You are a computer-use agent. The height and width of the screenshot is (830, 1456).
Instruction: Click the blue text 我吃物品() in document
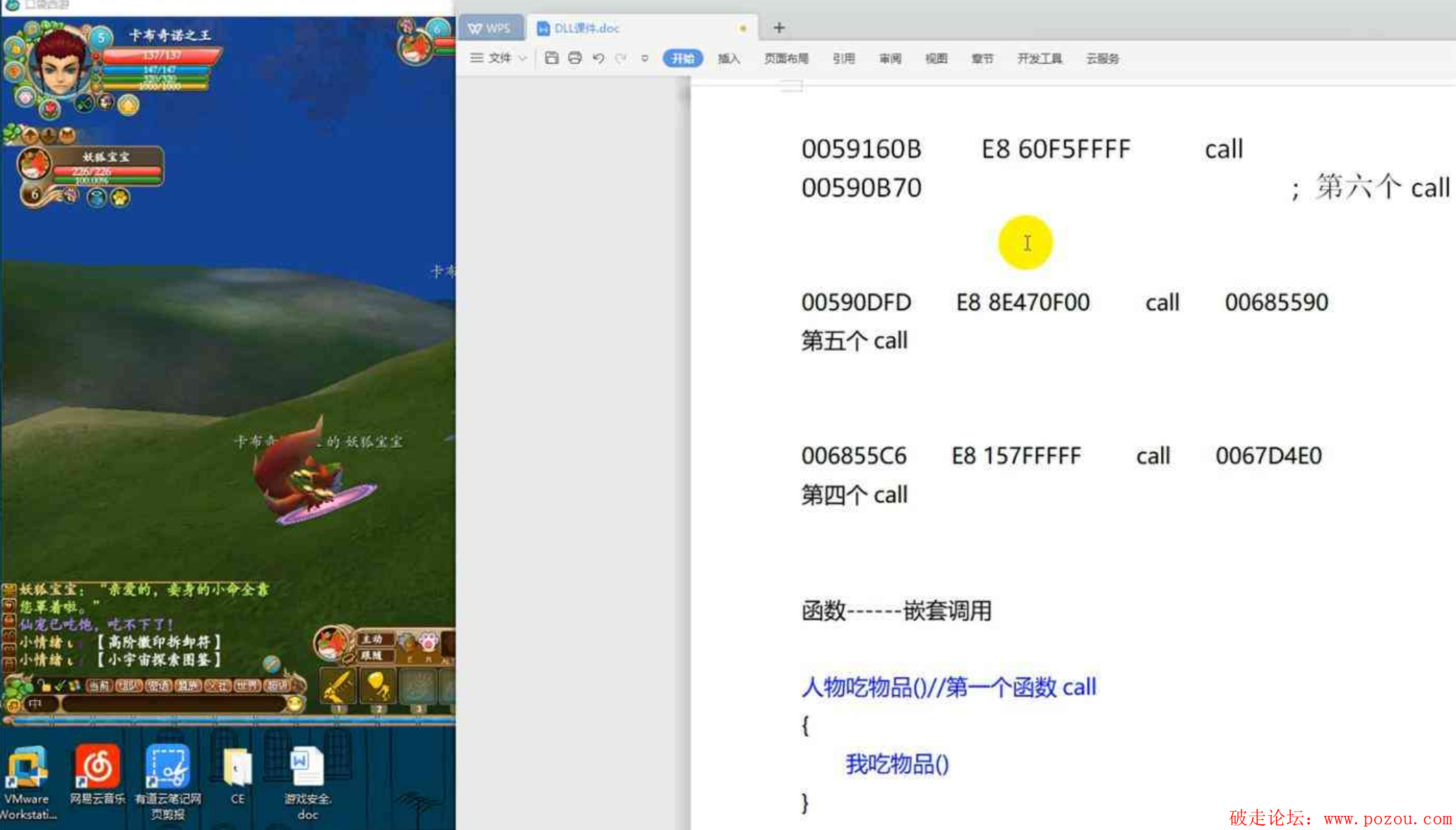(897, 764)
